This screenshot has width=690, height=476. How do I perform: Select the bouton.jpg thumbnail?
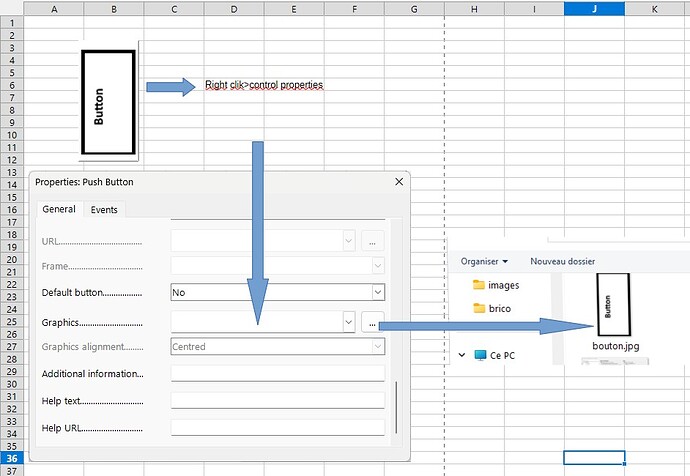coord(613,305)
